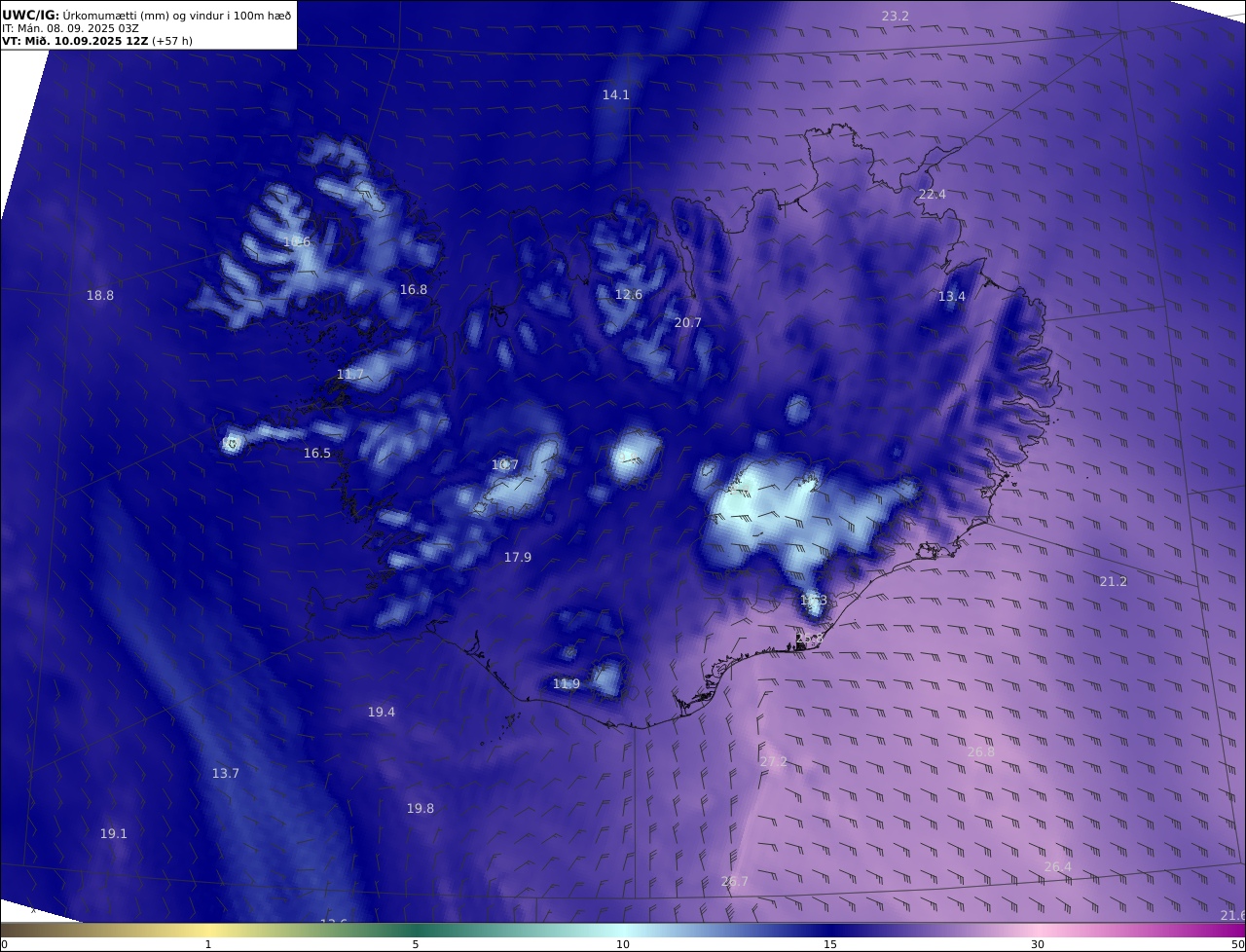Click the value label 23.2
Screen dimensions: 1246x952
(x=895, y=16)
